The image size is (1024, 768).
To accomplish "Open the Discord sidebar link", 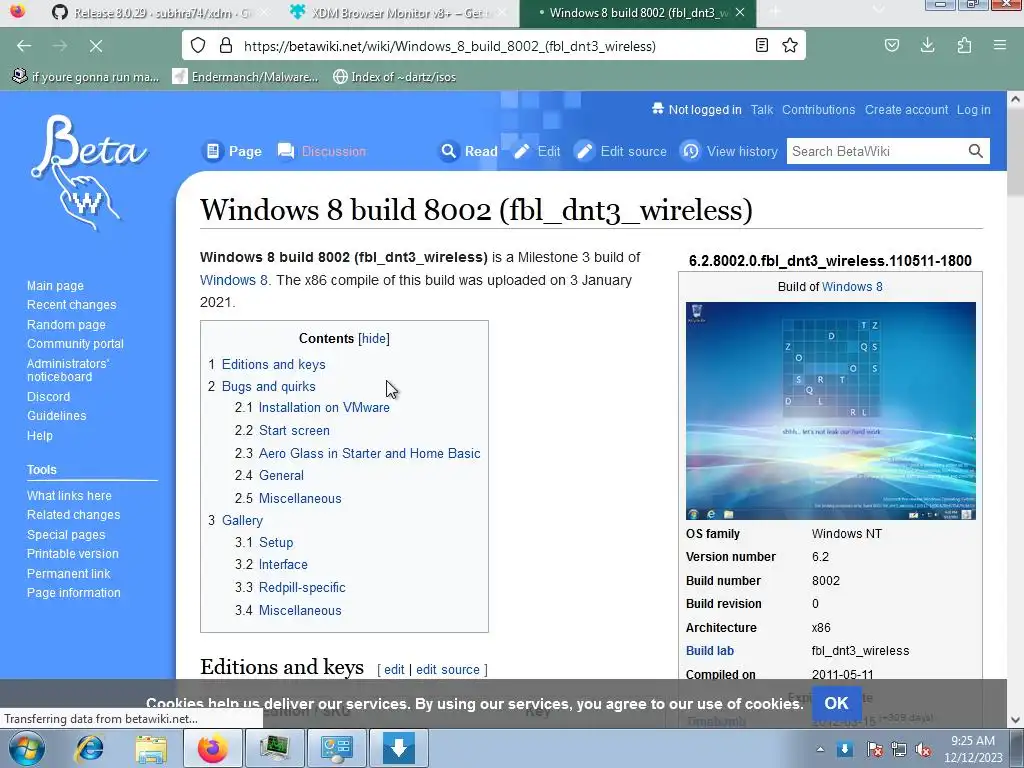I will tap(48, 396).
